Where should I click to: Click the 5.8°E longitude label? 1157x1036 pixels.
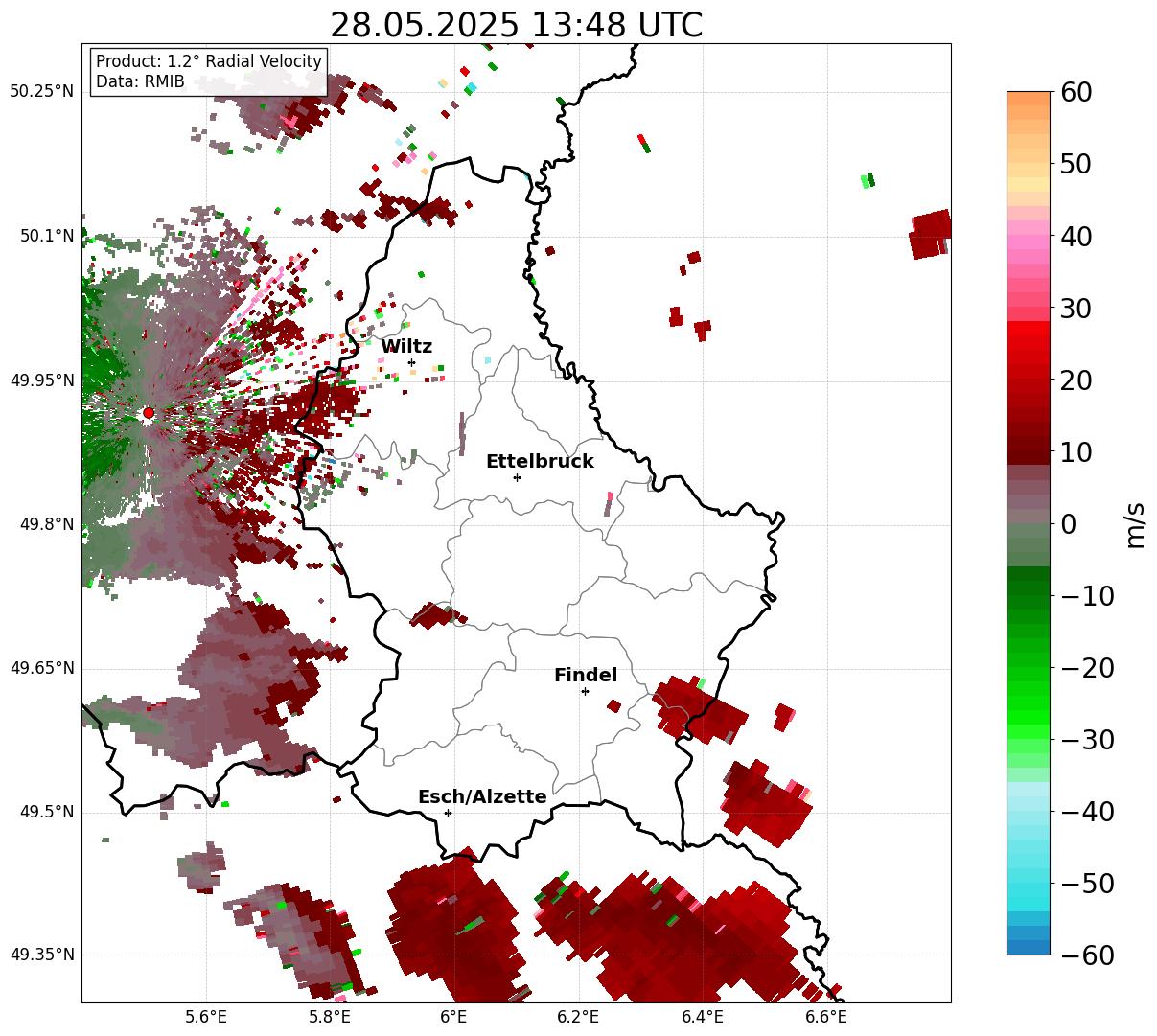pyautogui.click(x=330, y=1018)
